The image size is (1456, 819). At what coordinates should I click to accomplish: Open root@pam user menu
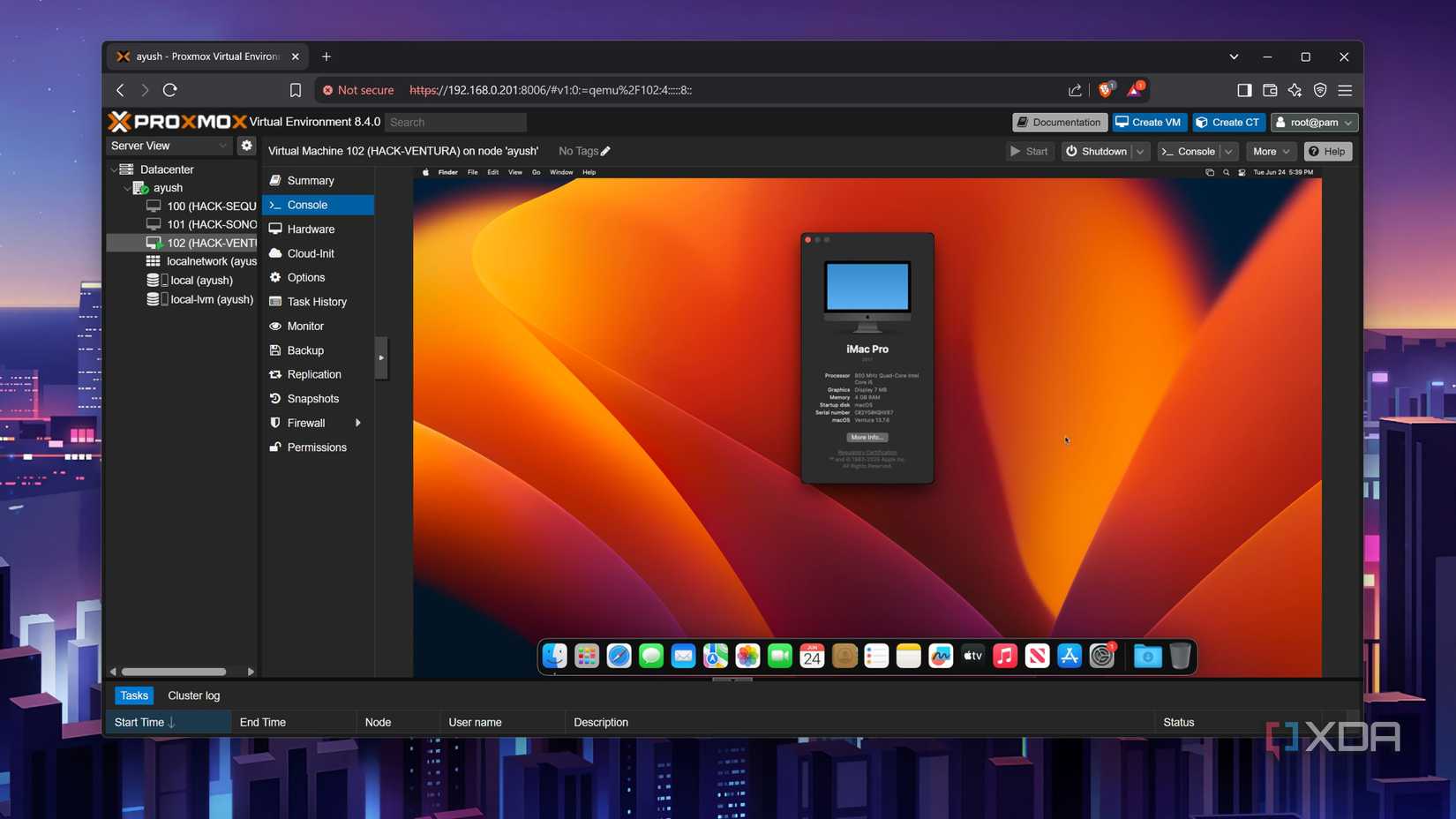pyautogui.click(x=1314, y=123)
